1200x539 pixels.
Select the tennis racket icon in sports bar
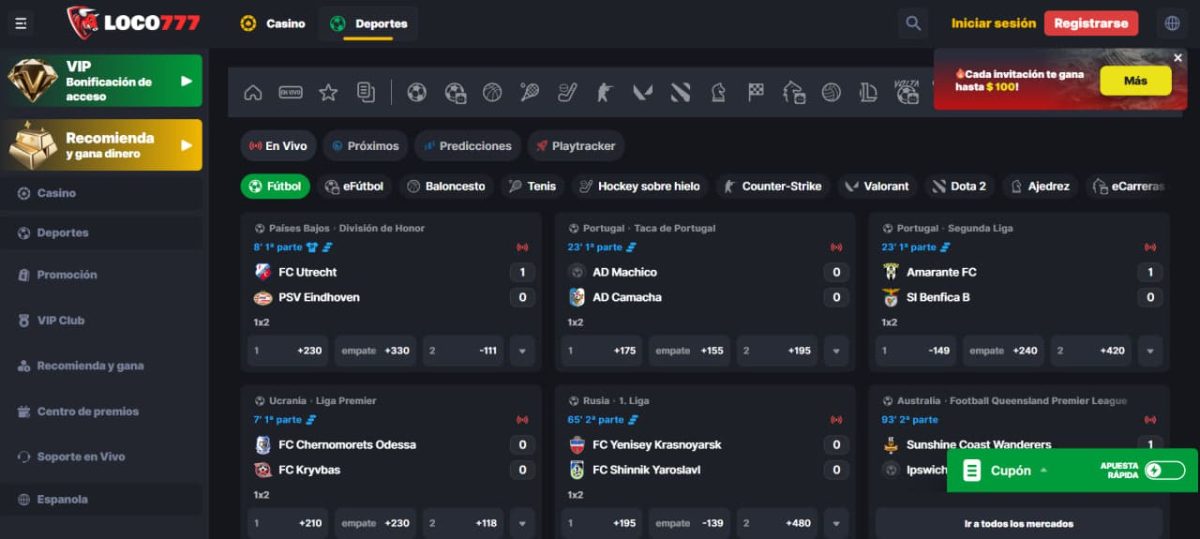pyautogui.click(x=530, y=93)
